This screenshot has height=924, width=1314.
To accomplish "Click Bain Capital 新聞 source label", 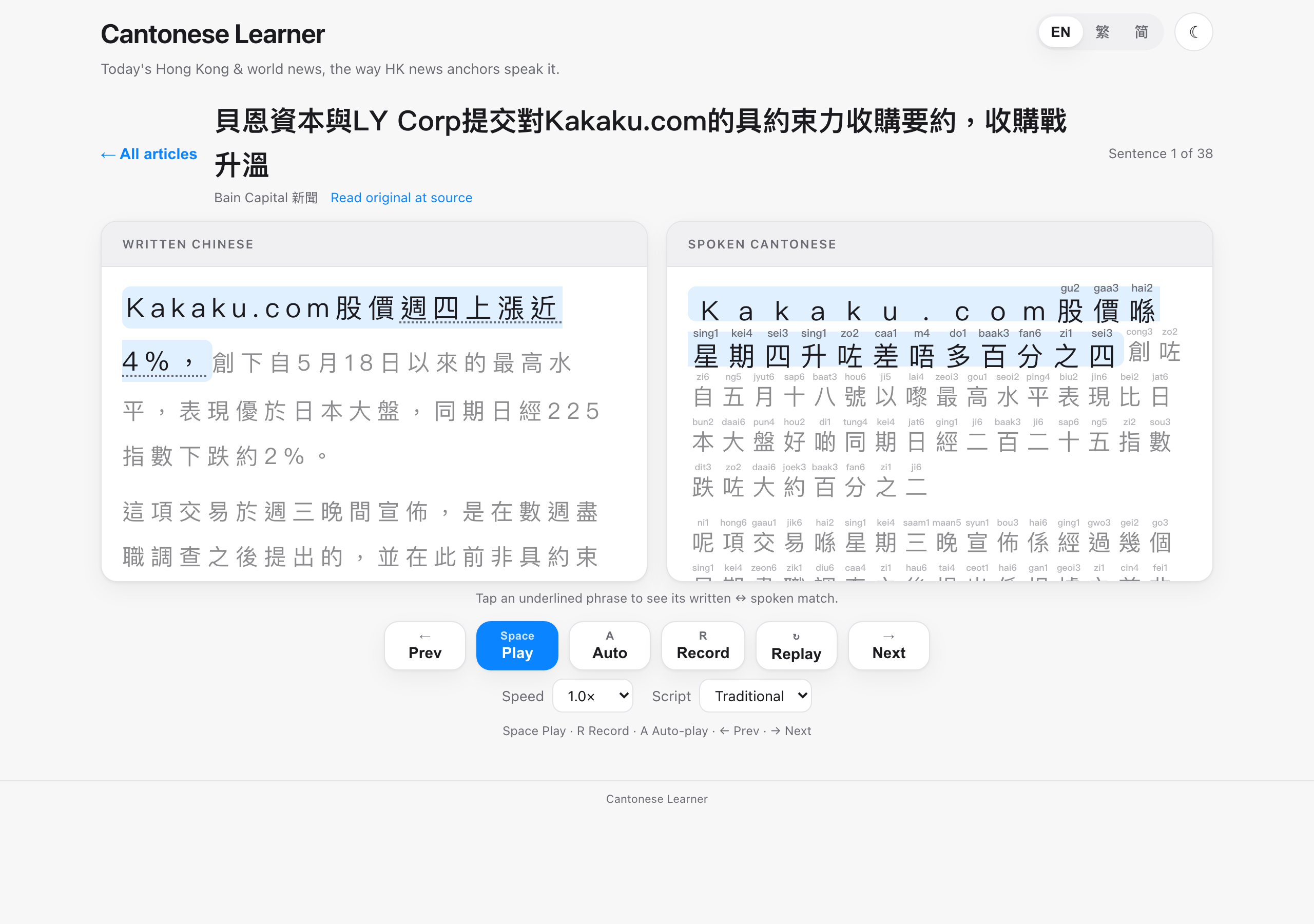I will pyautogui.click(x=265, y=198).
